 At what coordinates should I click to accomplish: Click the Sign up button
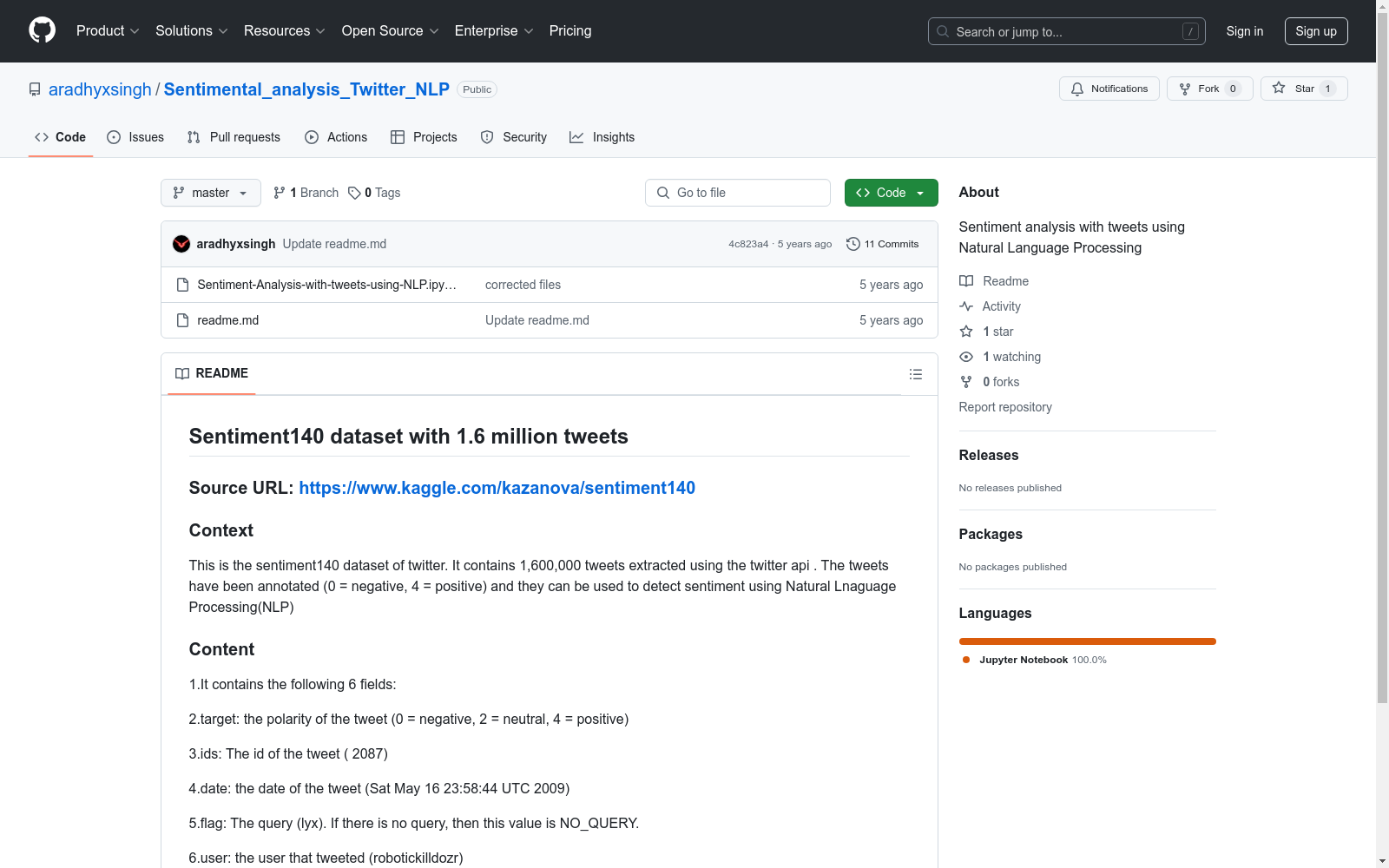click(1316, 31)
